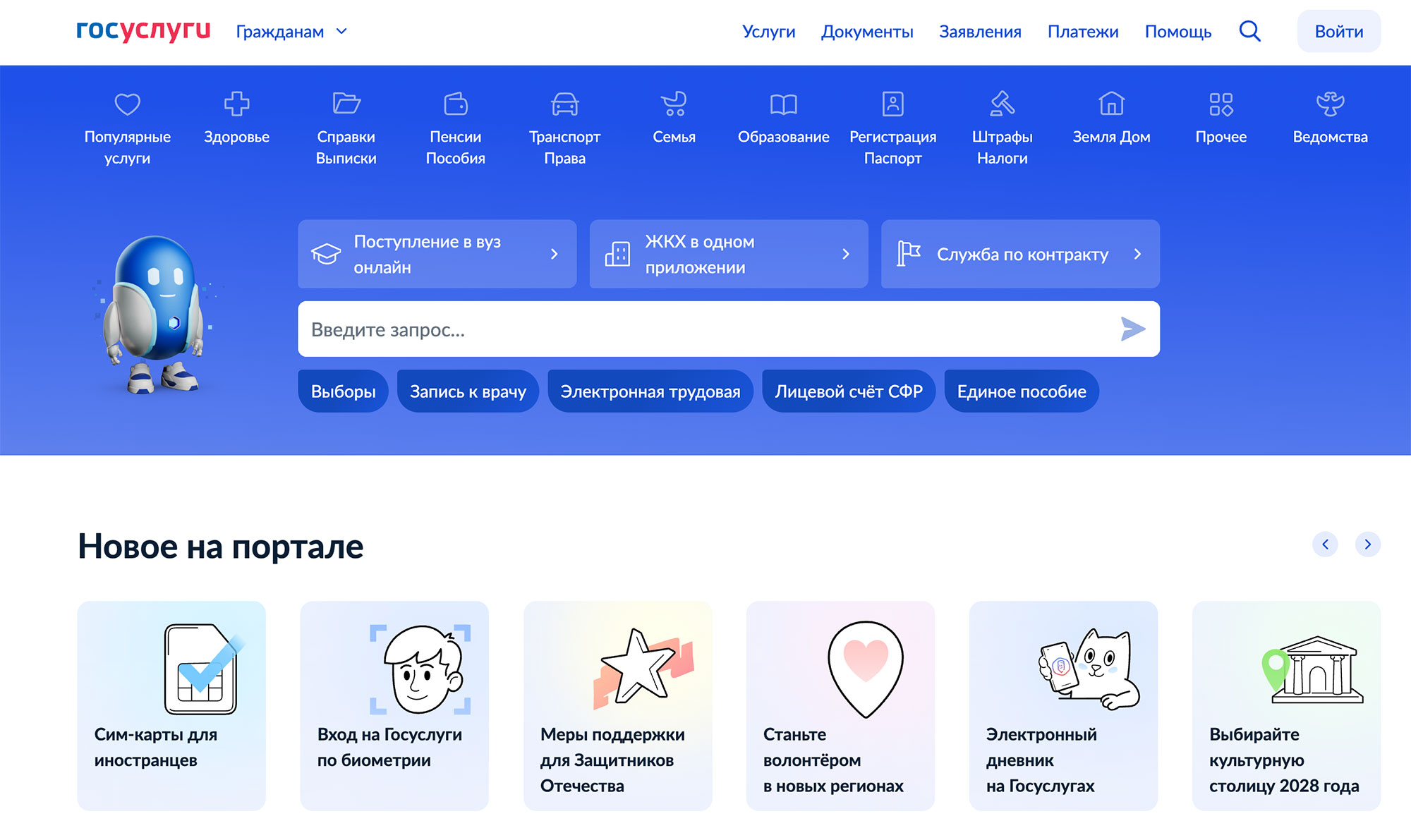This screenshot has height=840, width=1411.
Task: Select the Лицевой счёт СФР tag
Action: pos(849,391)
